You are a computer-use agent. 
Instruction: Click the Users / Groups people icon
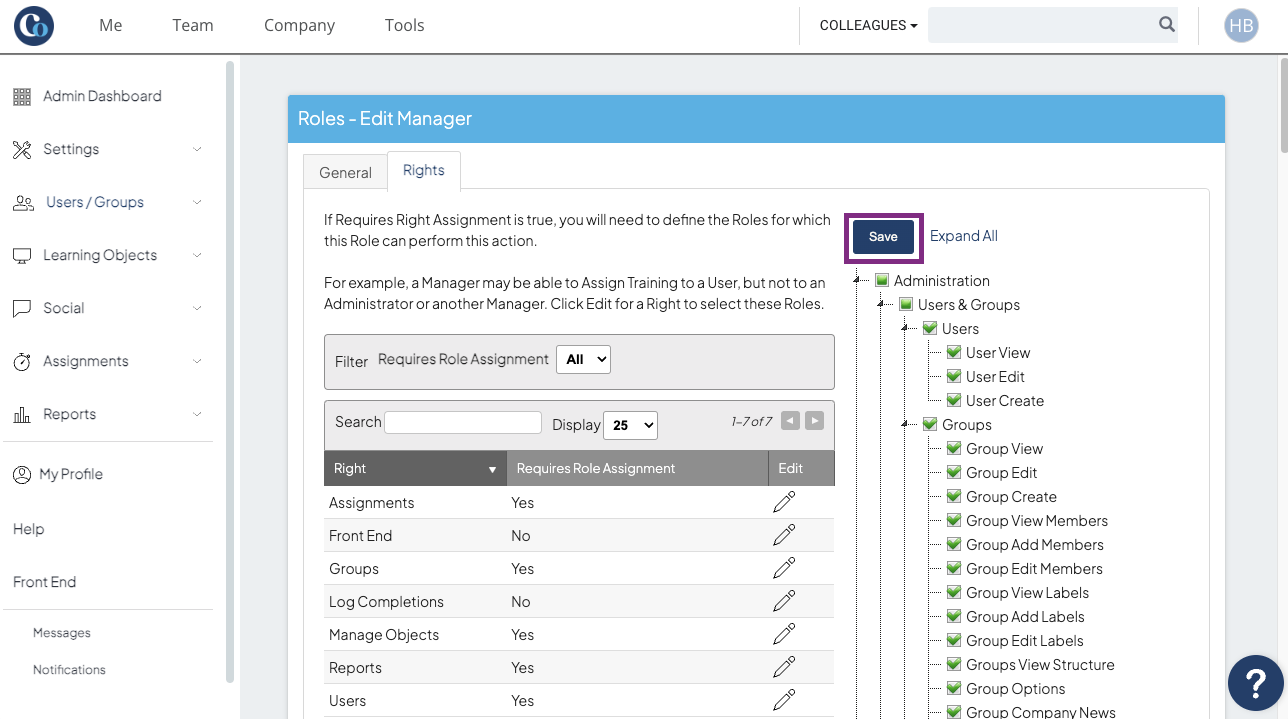[x=23, y=202]
